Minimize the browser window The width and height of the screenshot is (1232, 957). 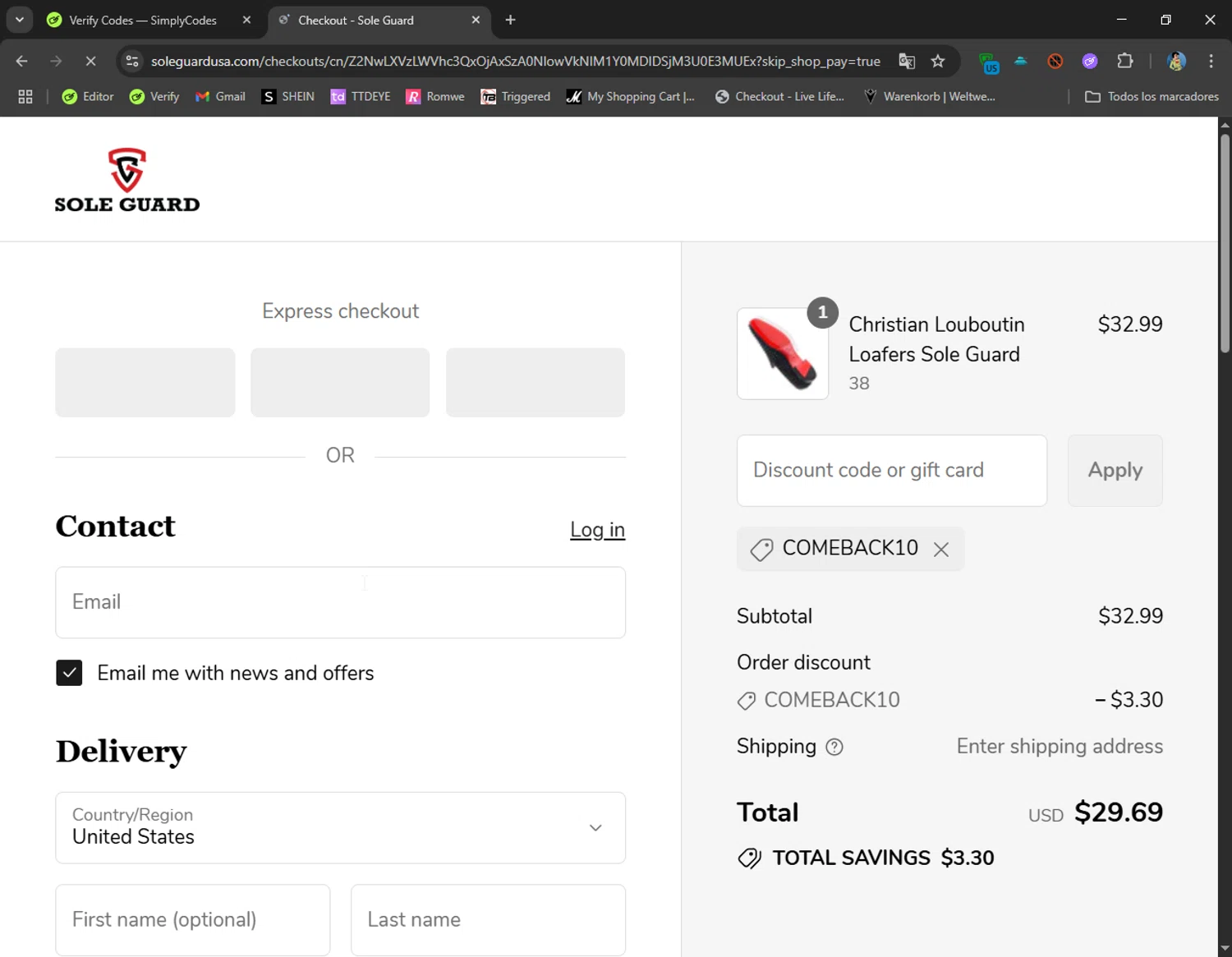click(1121, 20)
